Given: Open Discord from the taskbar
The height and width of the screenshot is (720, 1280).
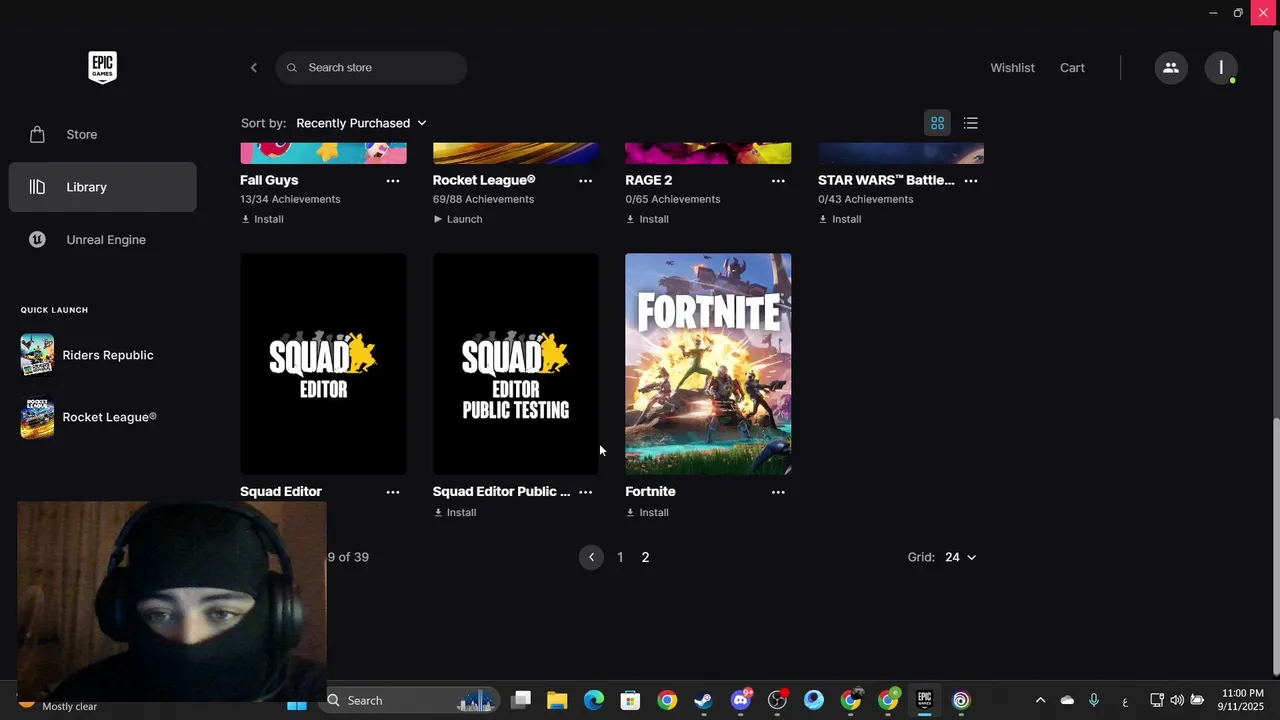Looking at the screenshot, I should (741, 700).
